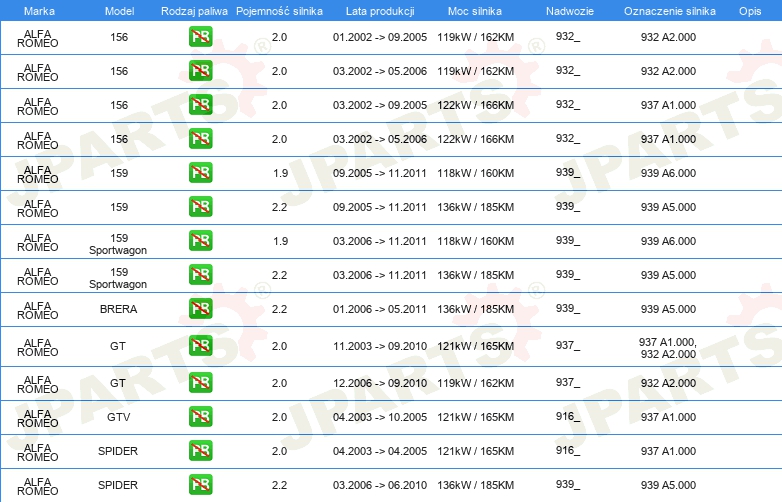782x502 pixels.
Task: Click fuel icon for 159 Sportwagon 1.9 row
Action: (x=200, y=240)
